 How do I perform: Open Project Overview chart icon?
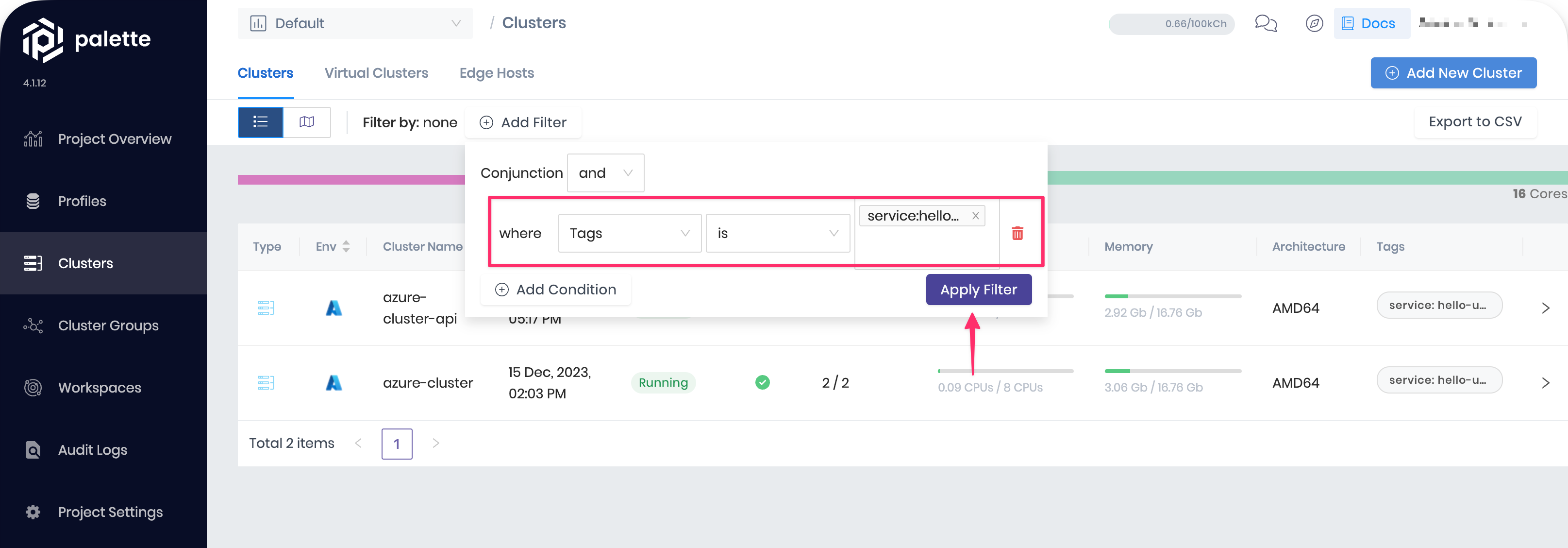point(33,139)
